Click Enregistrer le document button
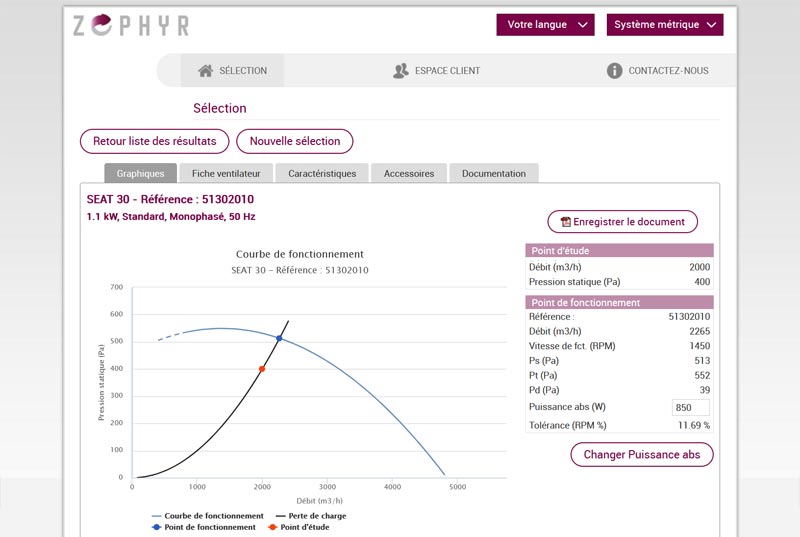This screenshot has width=800, height=537. click(622, 222)
